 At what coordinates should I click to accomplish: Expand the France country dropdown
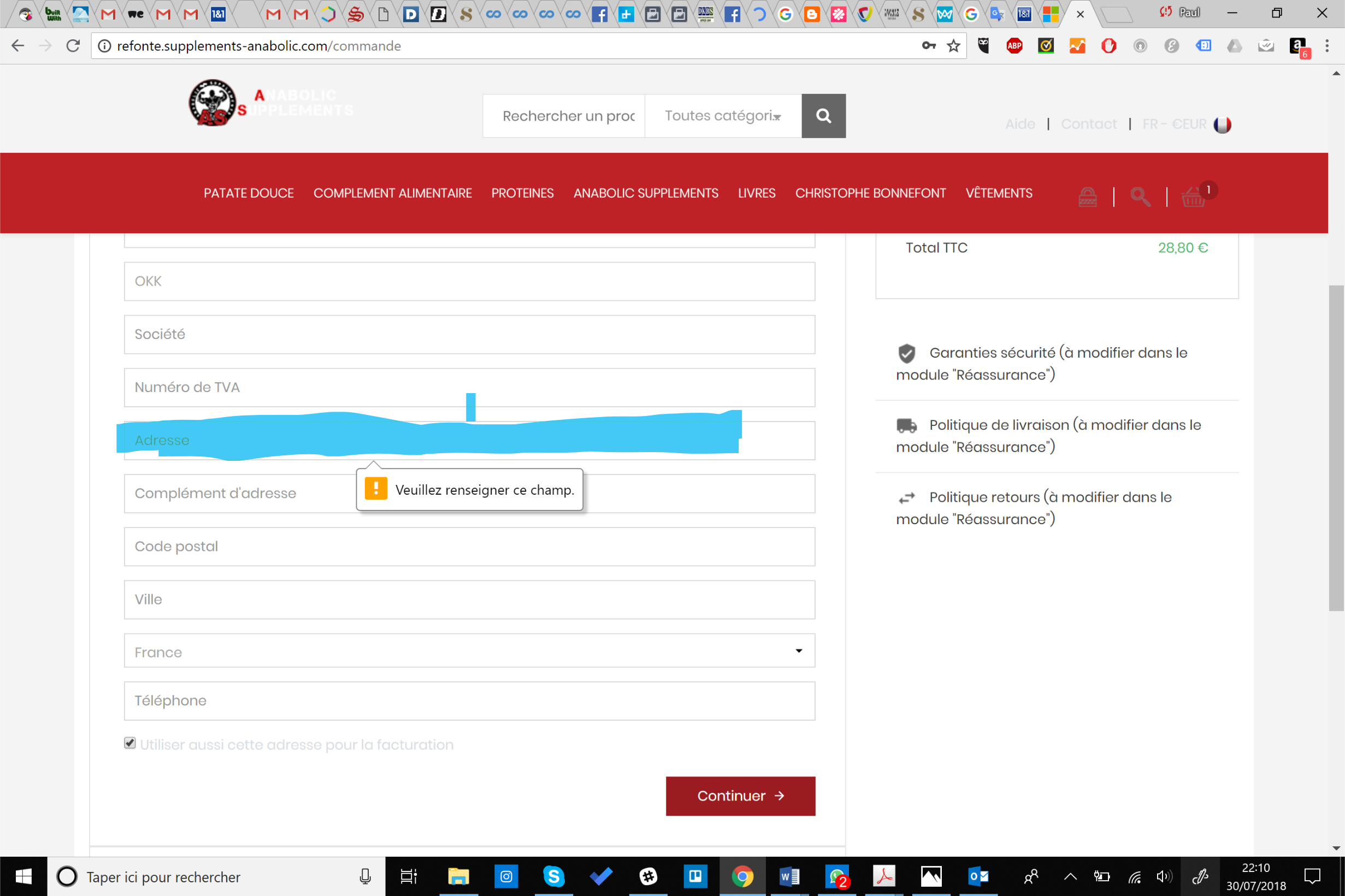tap(469, 651)
